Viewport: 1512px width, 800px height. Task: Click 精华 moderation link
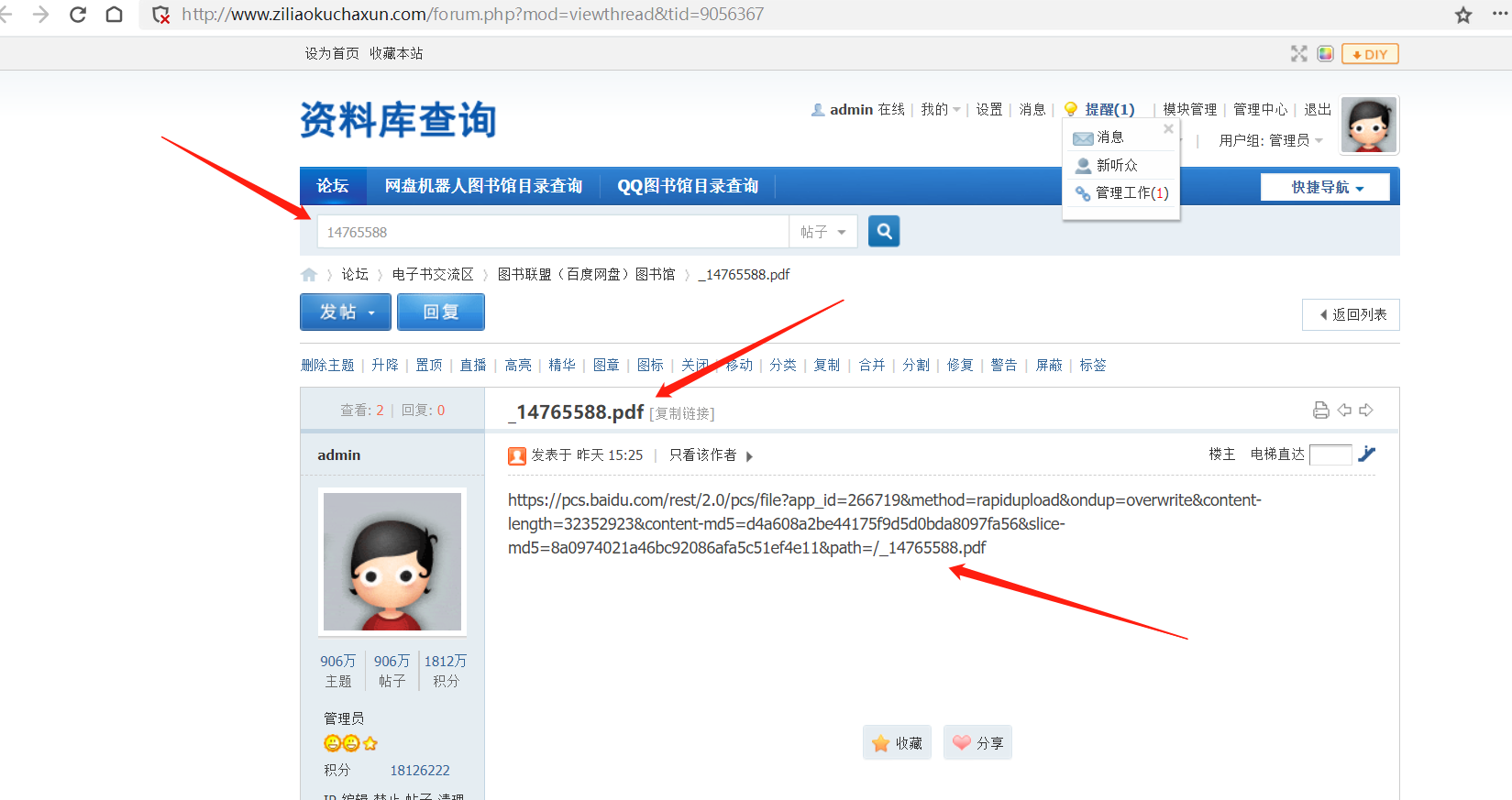point(562,365)
